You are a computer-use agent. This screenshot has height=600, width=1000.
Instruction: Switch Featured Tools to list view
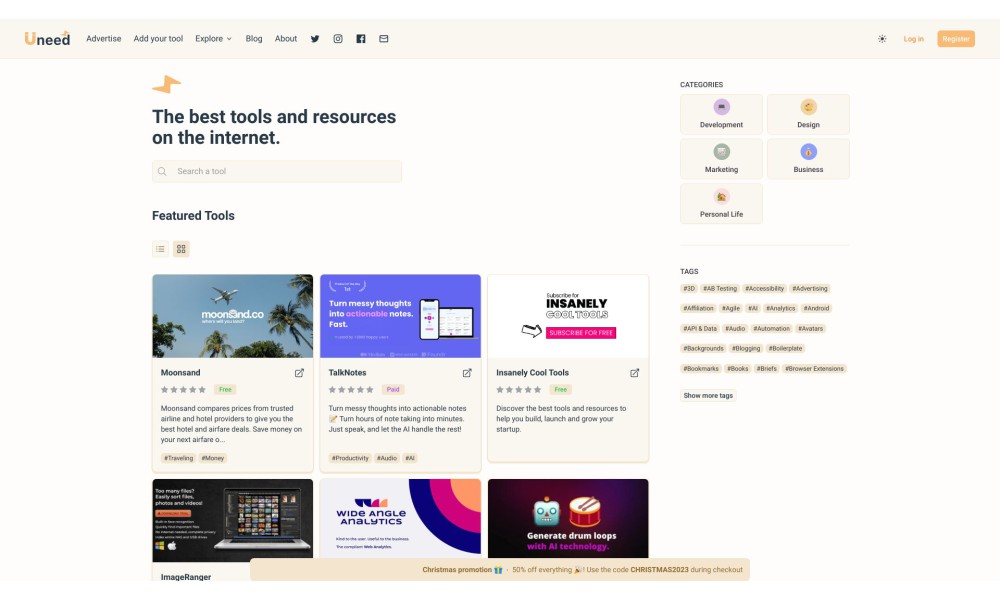[x=160, y=249]
